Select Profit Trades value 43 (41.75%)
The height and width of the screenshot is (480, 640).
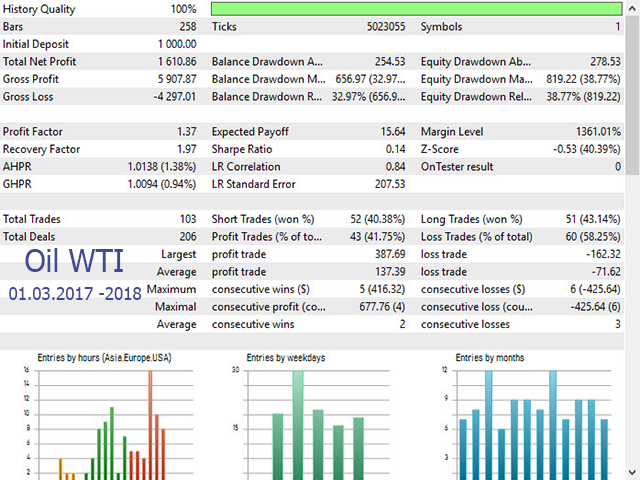(378, 237)
